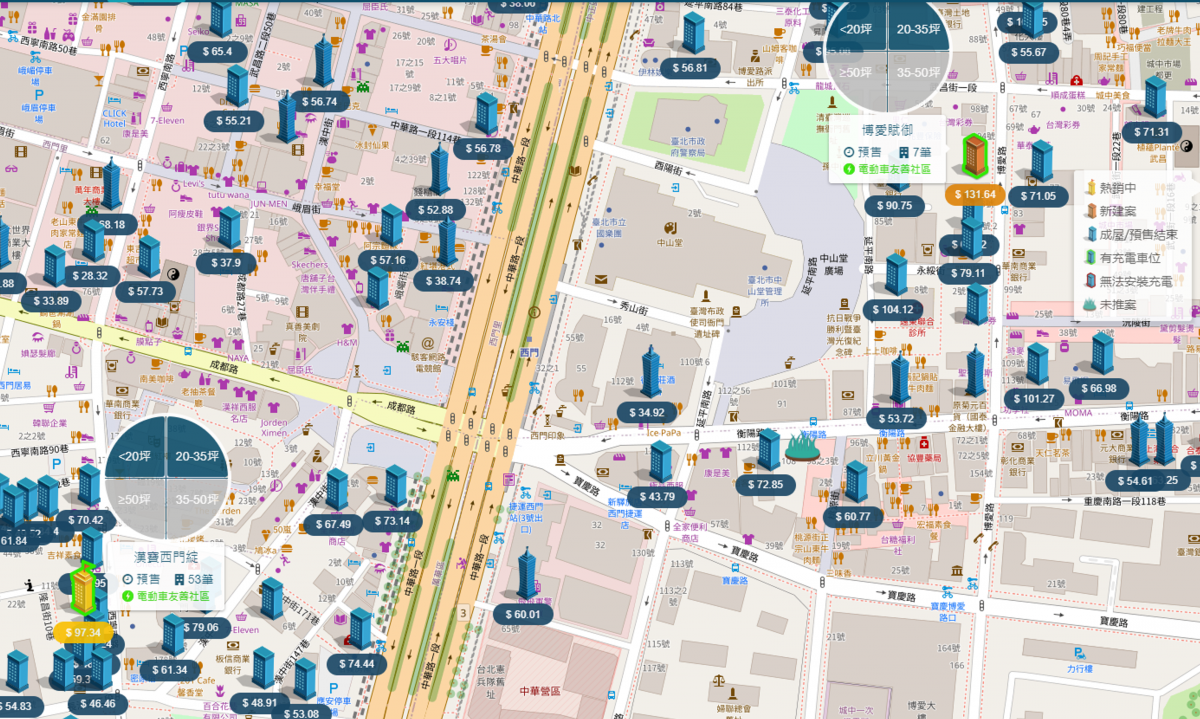Choose 35-50坪 in the radial filter above 漢寶西門綻

(x=197, y=500)
